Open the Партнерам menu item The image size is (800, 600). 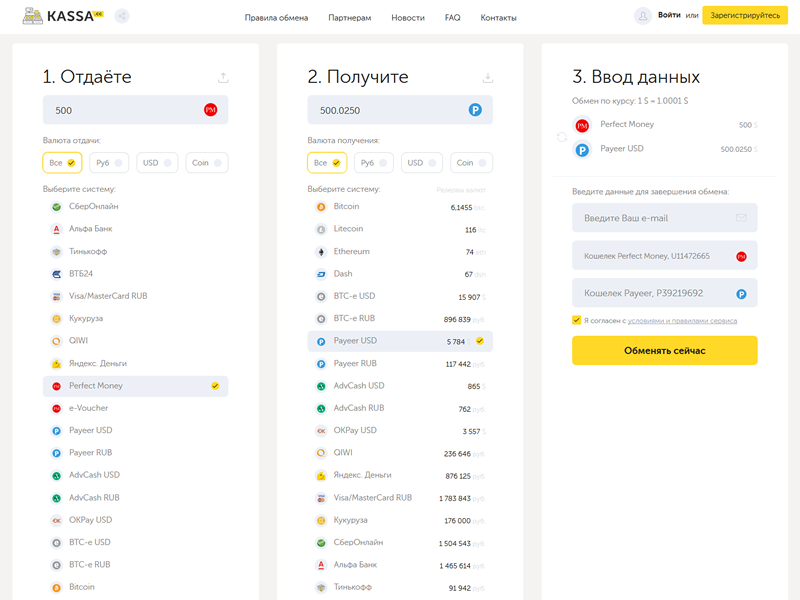click(x=349, y=18)
